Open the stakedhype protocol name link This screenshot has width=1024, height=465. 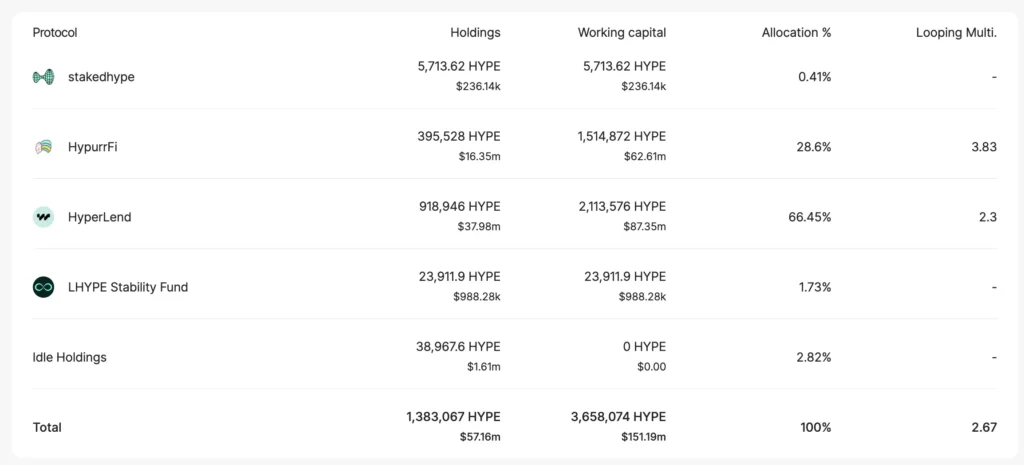(x=101, y=77)
